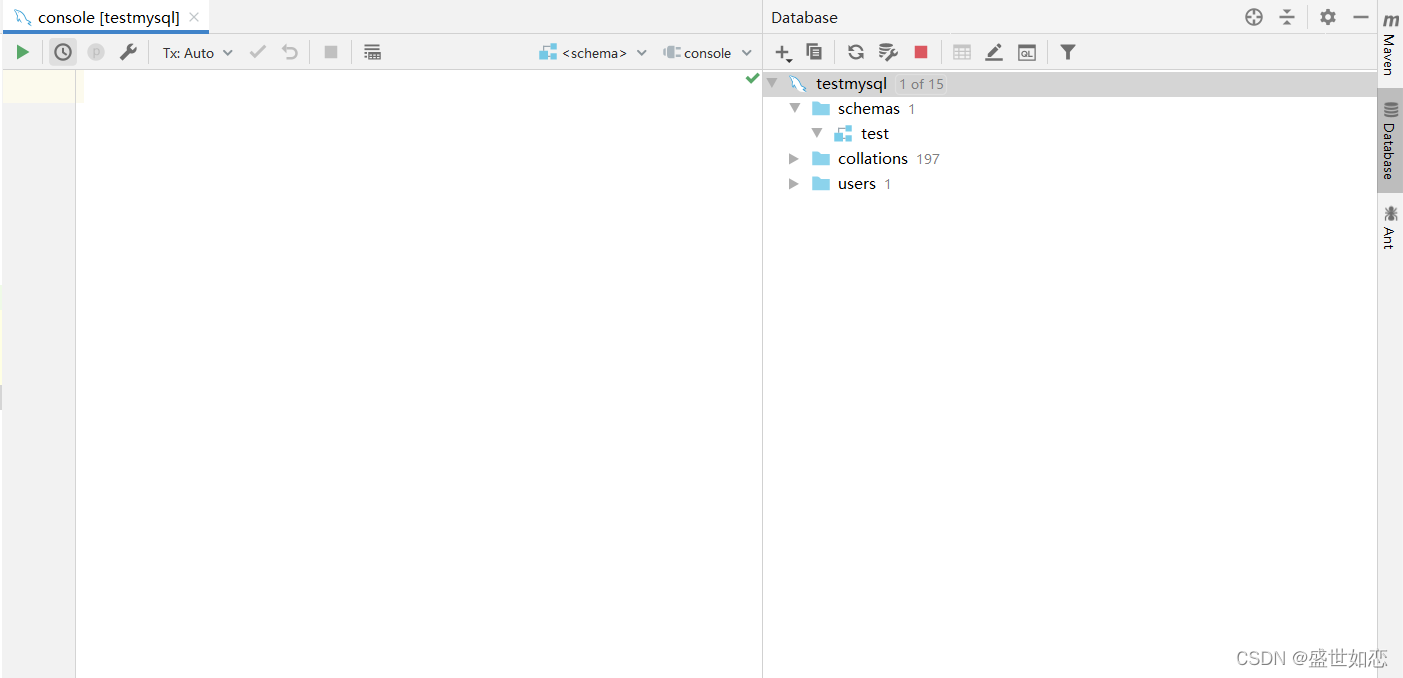Open the filter funnel in Database panel
1403x678 pixels.
click(x=1067, y=52)
